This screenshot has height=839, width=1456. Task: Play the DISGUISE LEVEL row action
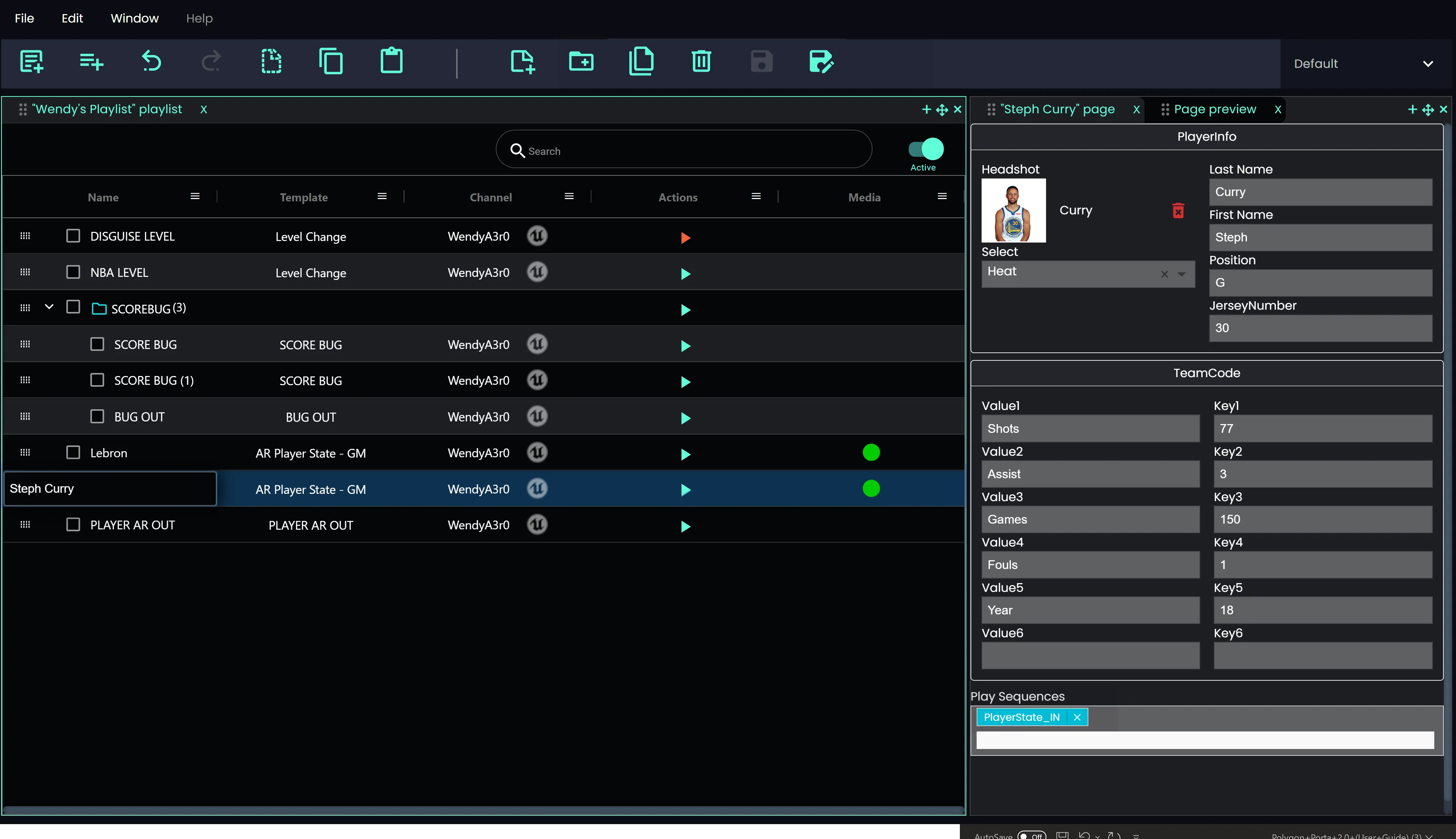coord(685,238)
